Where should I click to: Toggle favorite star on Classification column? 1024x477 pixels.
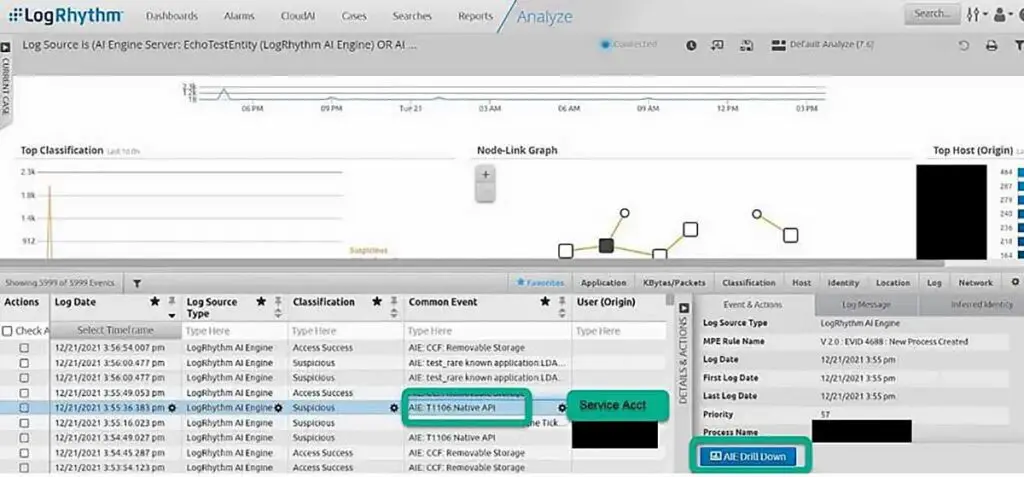377,302
